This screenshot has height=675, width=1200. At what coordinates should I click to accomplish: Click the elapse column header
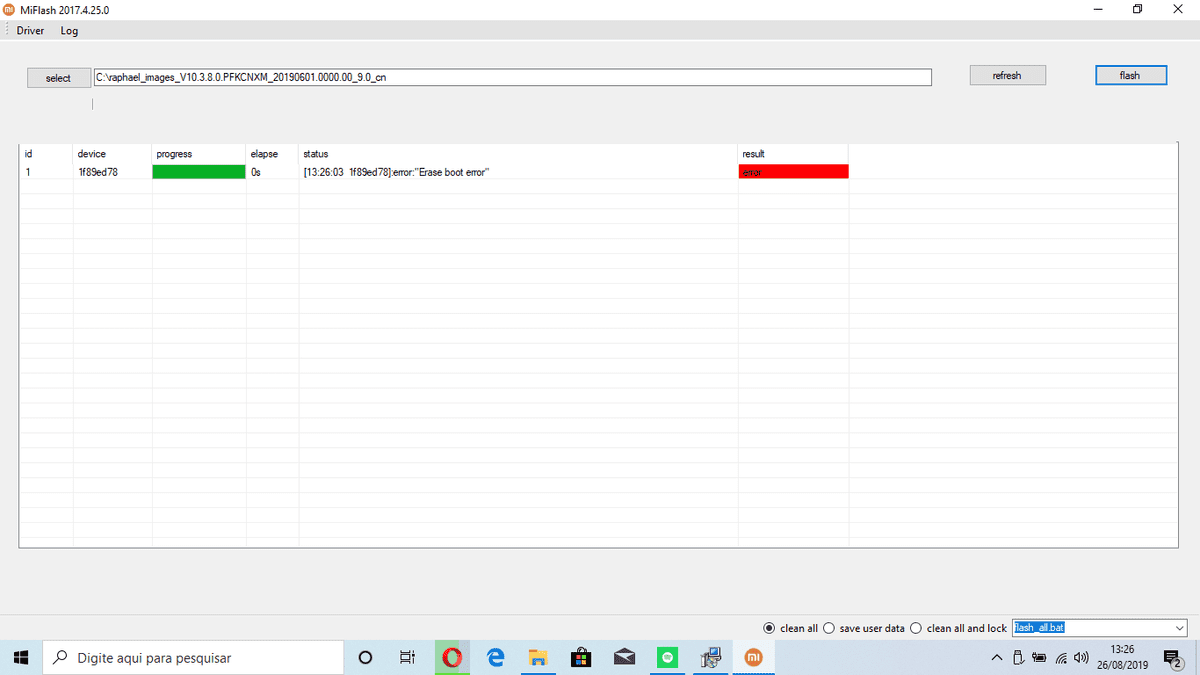tap(264, 154)
